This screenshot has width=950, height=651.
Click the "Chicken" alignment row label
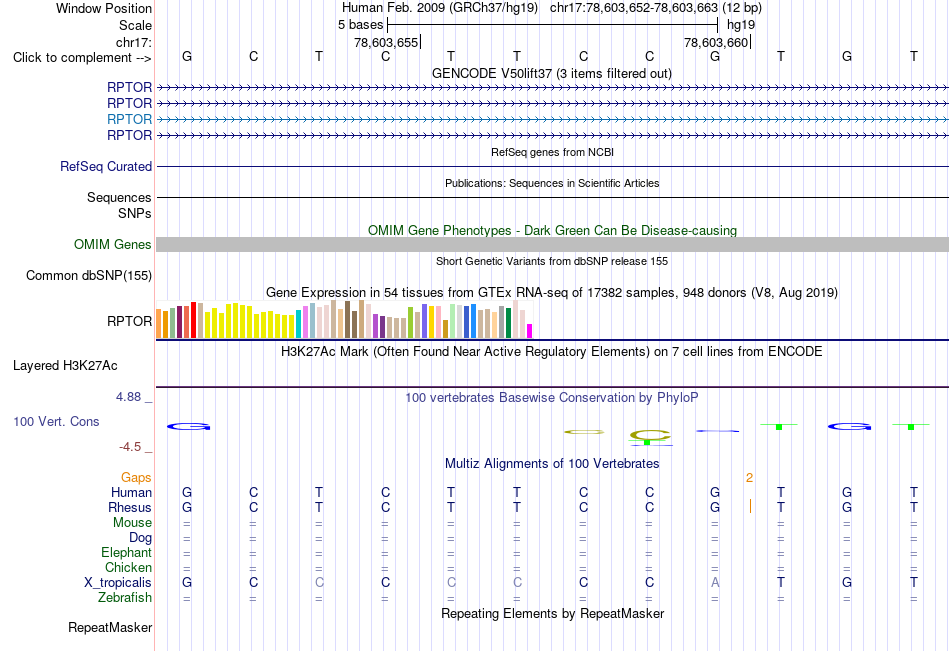128,567
